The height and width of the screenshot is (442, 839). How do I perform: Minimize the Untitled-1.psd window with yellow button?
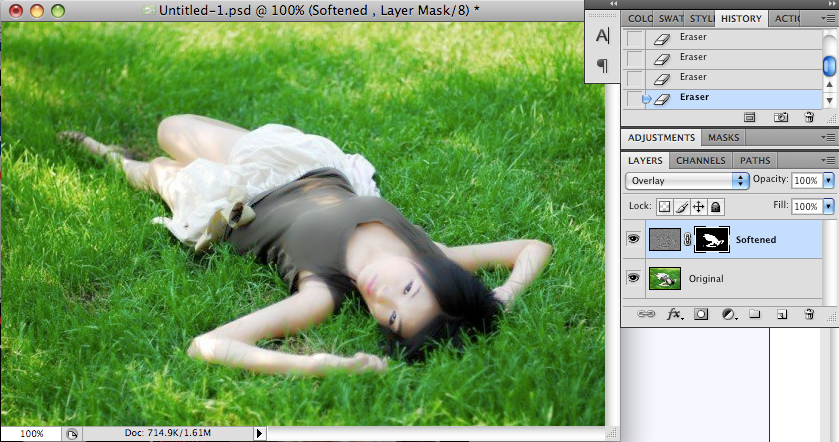37,10
